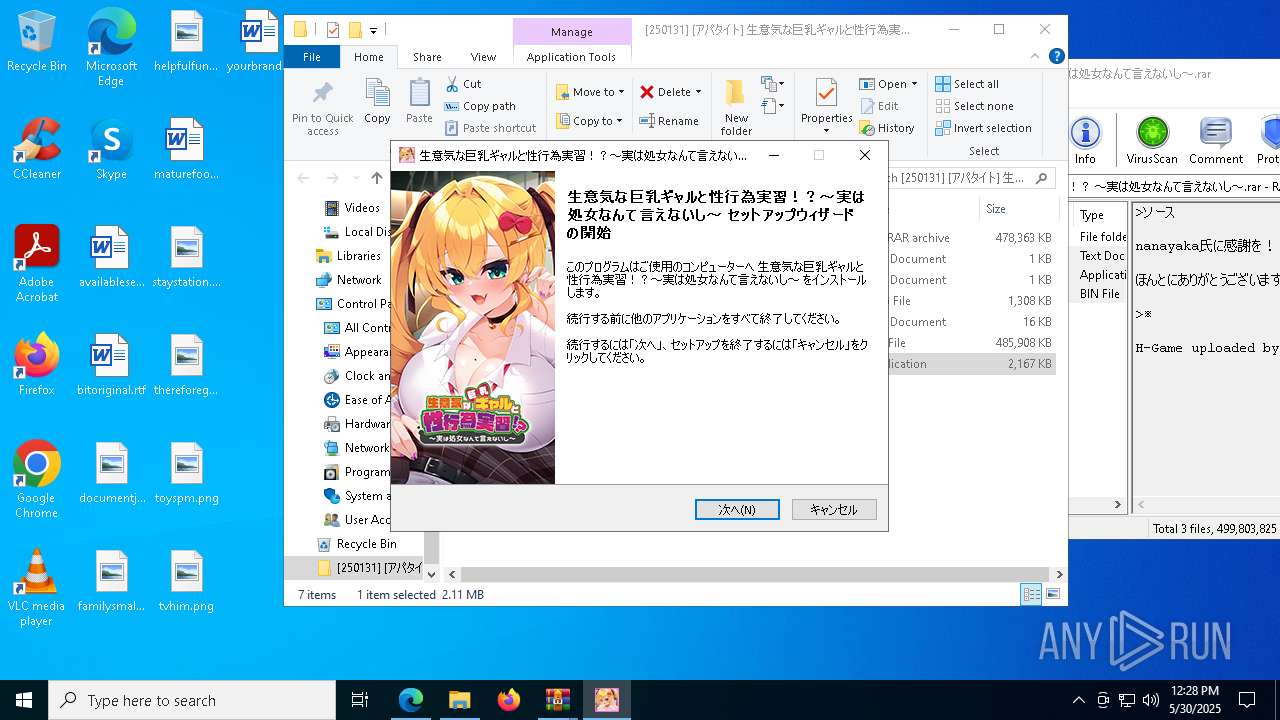The image size is (1280, 720).
Task: Switch to large icons view in status bar
Action: [1052, 594]
